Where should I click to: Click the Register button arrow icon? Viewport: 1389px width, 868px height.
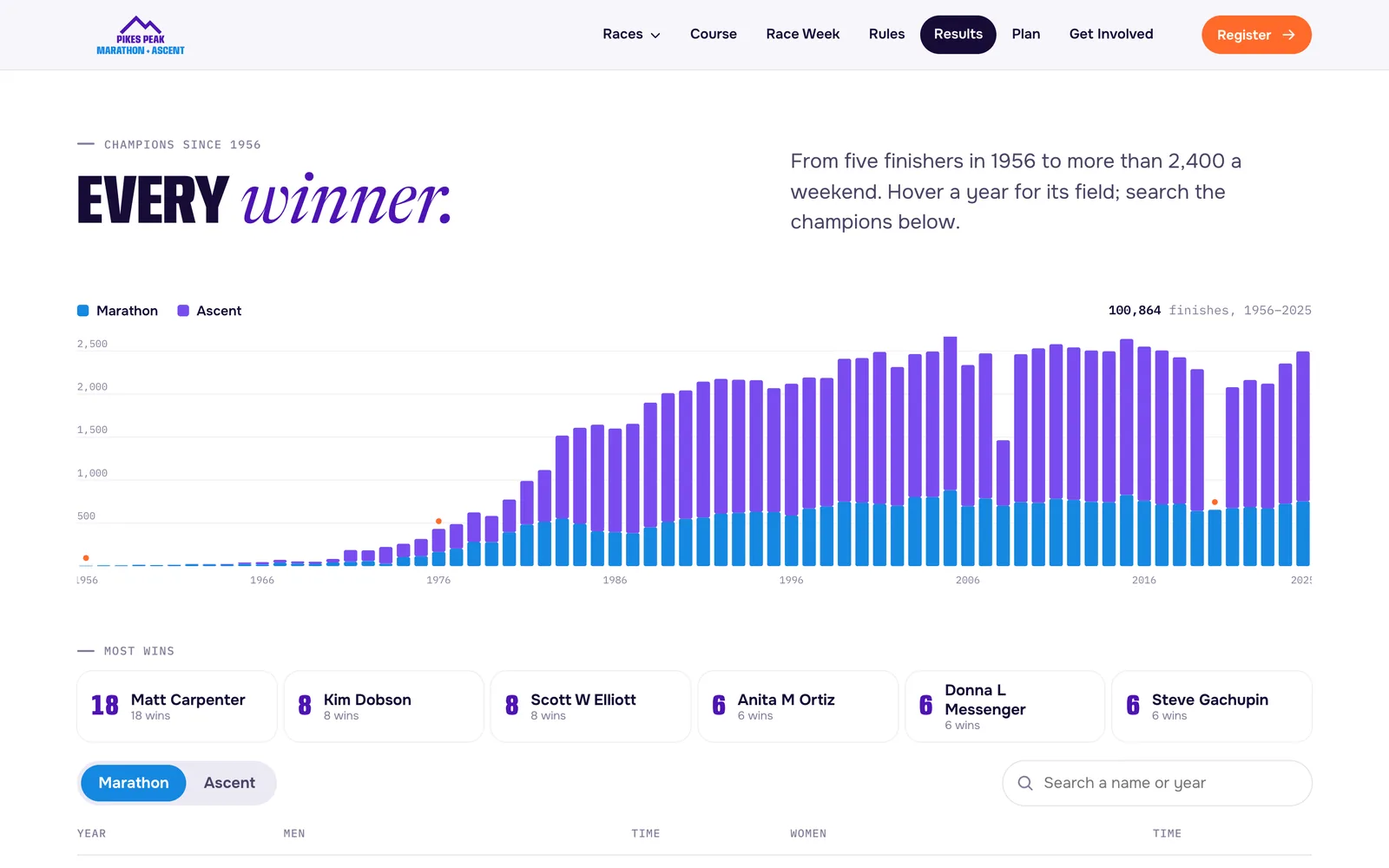pos(1289,35)
